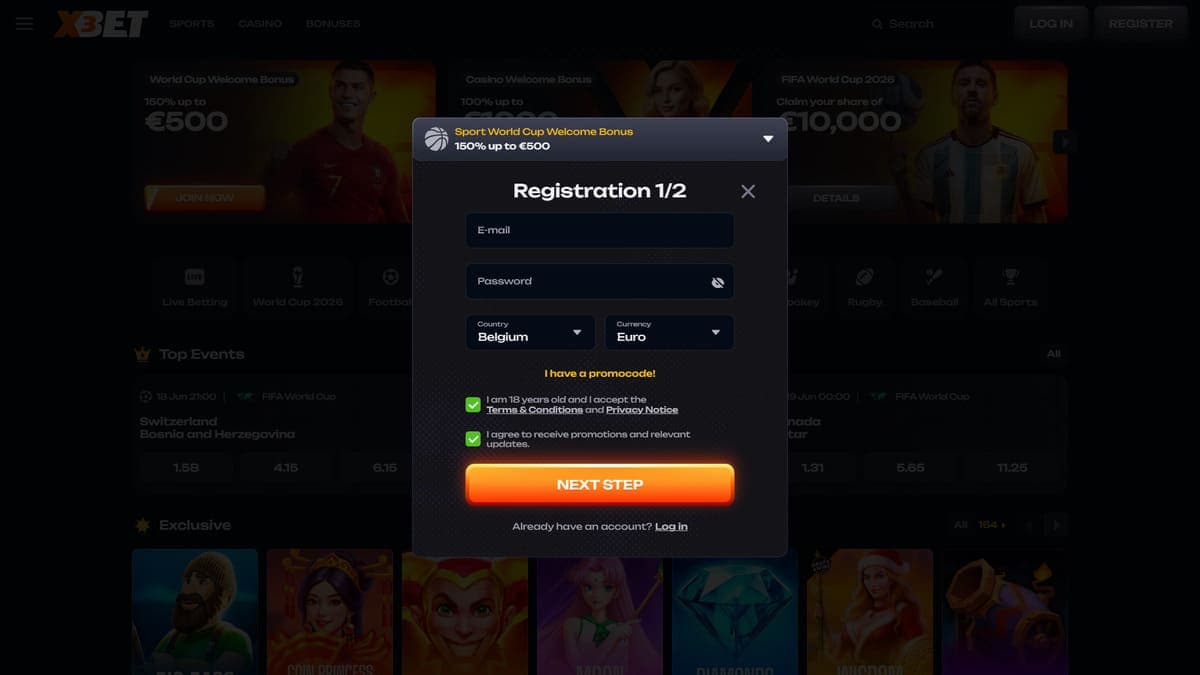Viewport: 1200px width, 675px height.
Task: Click DETAILS on FIFA World Cup banner
Action: click(836, 198)
